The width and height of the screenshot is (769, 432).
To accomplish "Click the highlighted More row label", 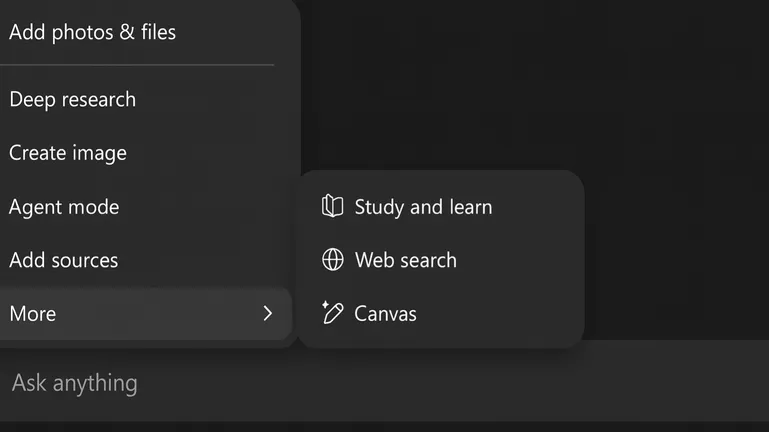I will point(32,313).
